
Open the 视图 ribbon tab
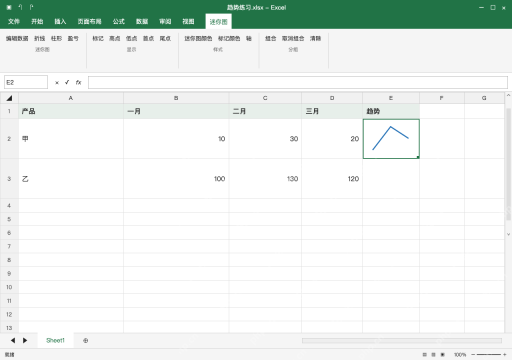(188, 22)
